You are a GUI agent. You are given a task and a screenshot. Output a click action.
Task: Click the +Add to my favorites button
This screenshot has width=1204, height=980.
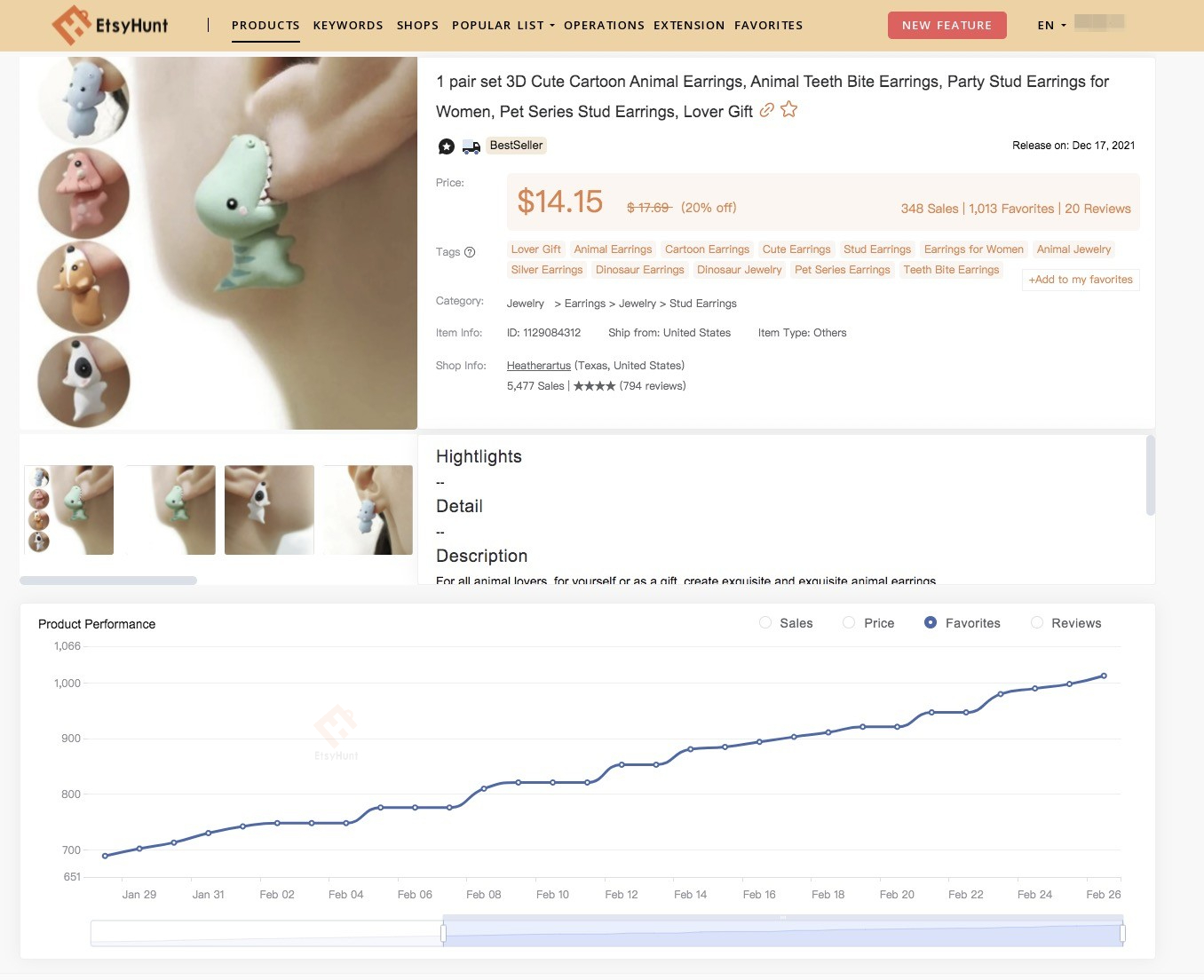point(1080,280)
